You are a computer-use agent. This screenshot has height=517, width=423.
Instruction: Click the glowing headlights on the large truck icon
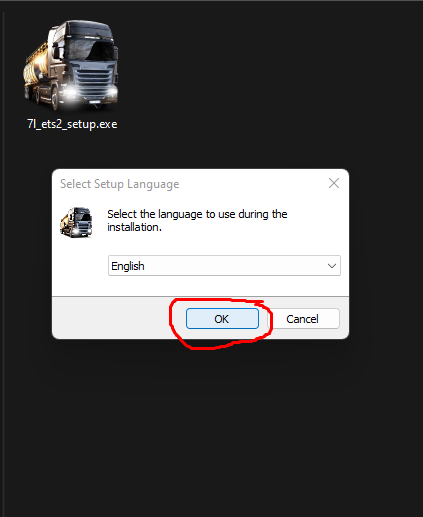(x=90, y=92)
